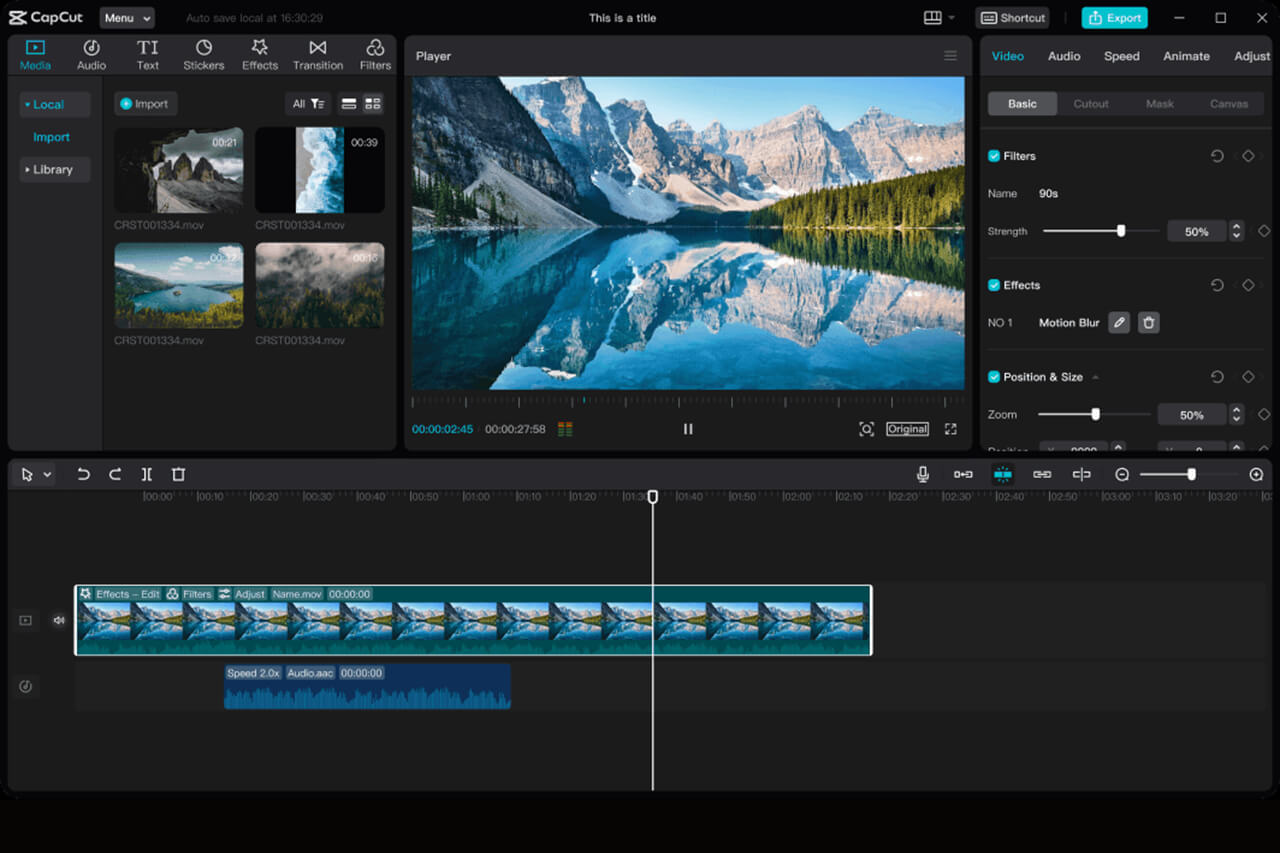1280x853 pixels.
Task: Open the Media panel
Action: 35,55
